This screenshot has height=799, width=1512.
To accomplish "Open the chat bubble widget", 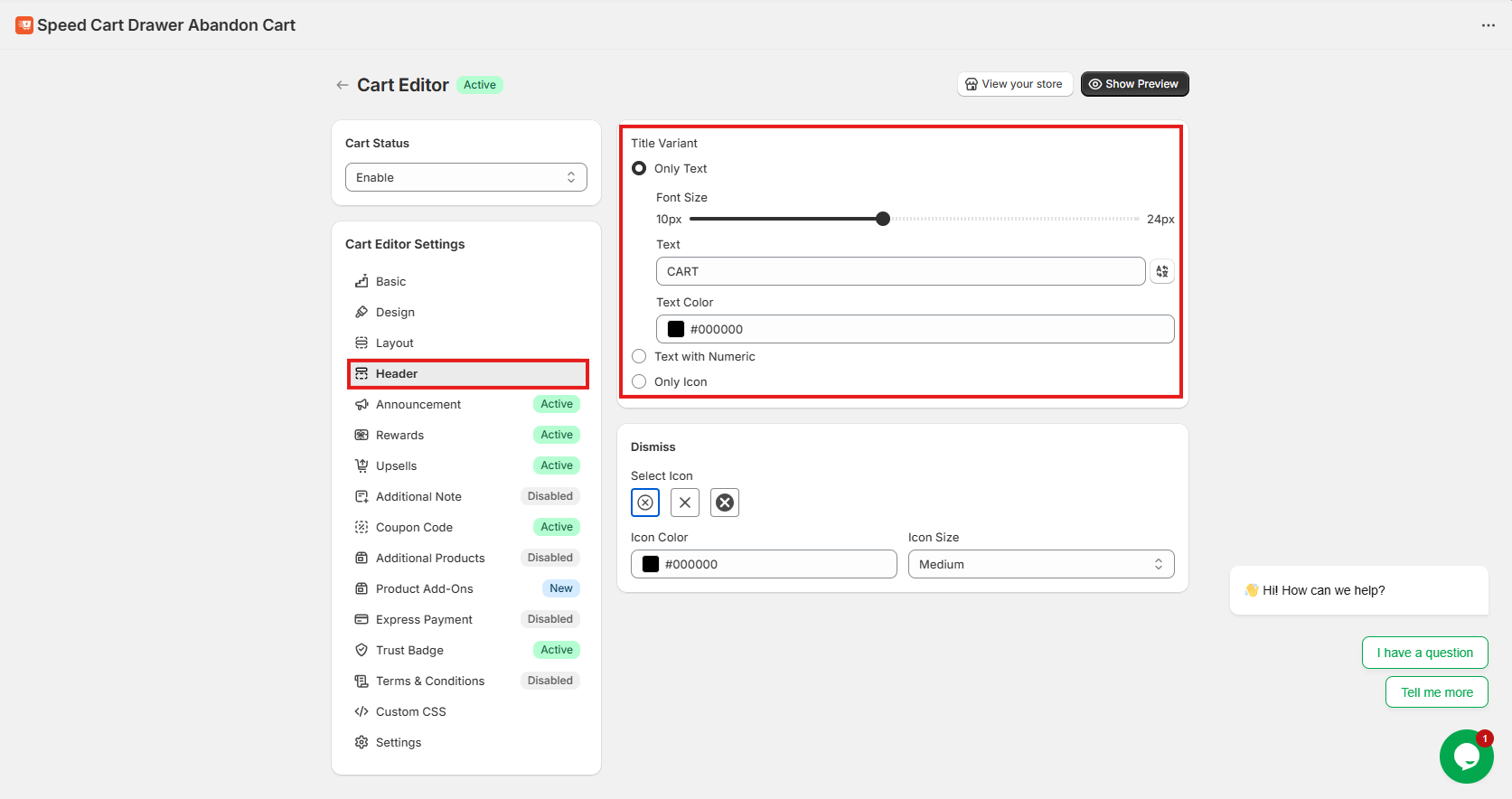I will point(1466,757).
